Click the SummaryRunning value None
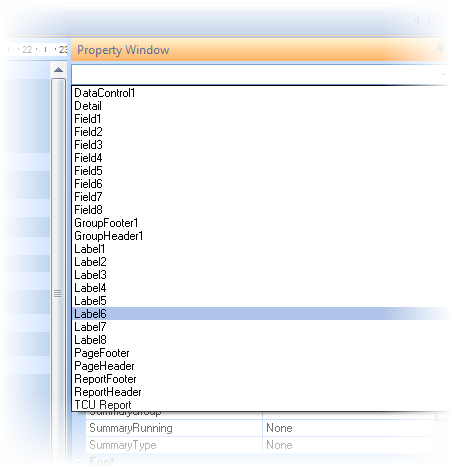The width and height of the screenshot is (452, 467). click(x=279, y=428)
